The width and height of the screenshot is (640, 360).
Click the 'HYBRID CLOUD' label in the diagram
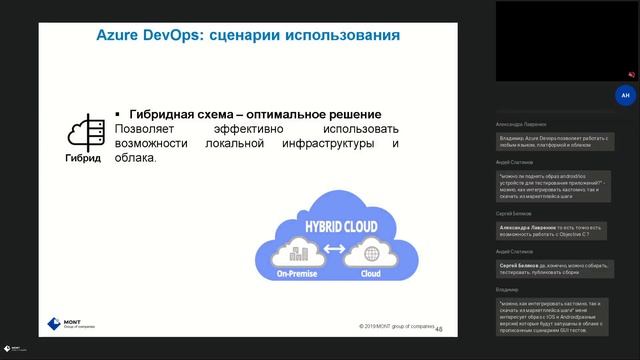point(341,227)
